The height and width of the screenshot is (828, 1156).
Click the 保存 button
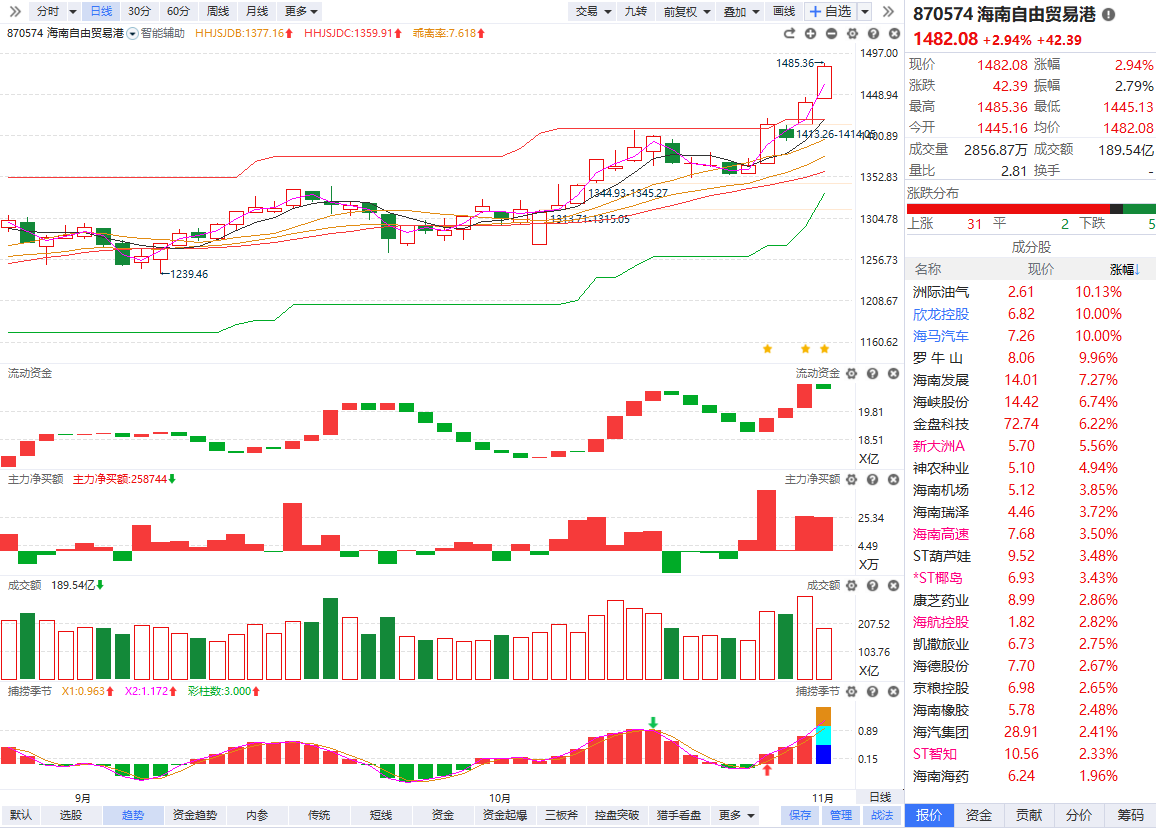click(800, 815)
